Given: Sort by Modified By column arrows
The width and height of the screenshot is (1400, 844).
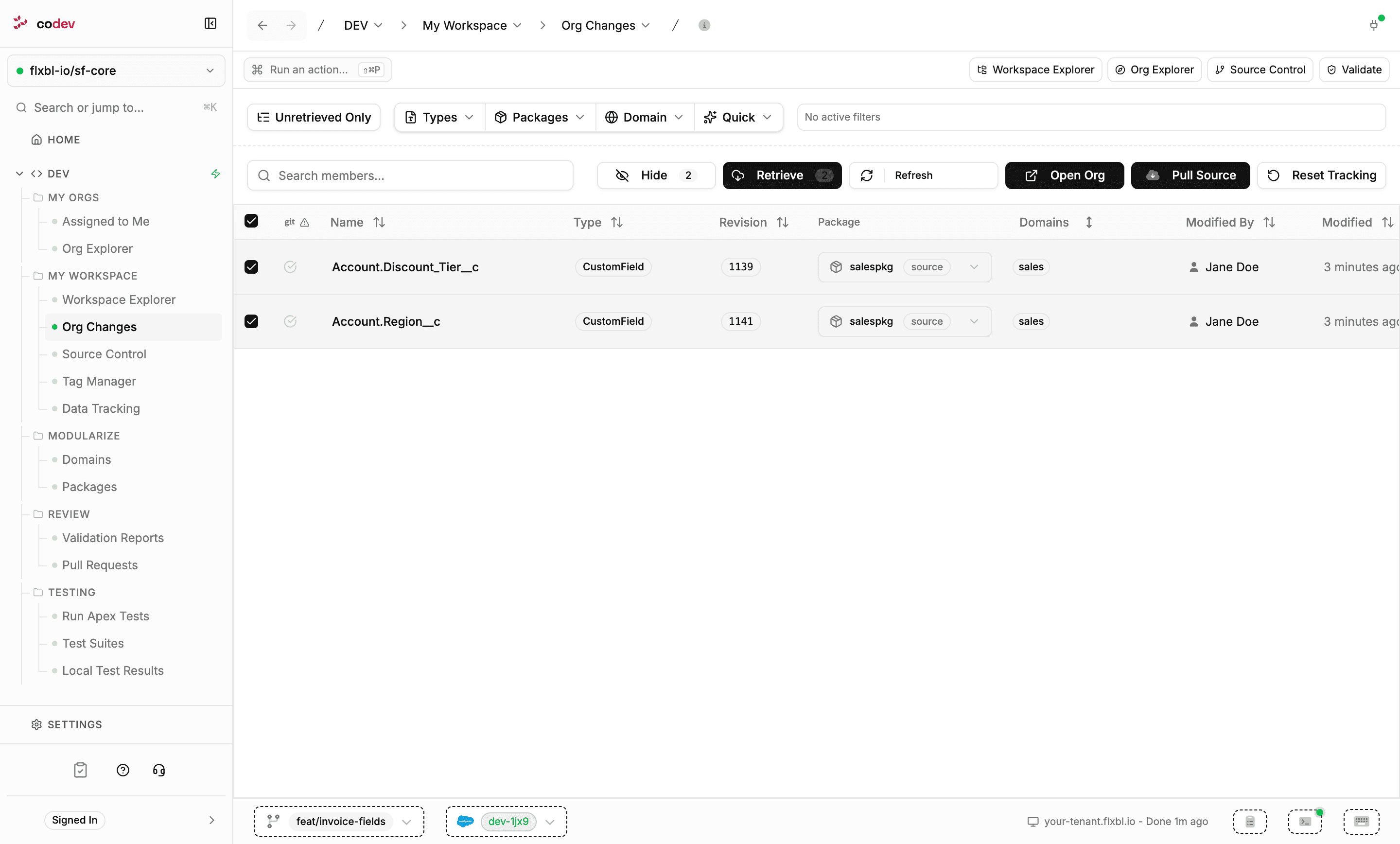Looking at the screenshot, I should pyautogui.click(x=1269, y=222).
